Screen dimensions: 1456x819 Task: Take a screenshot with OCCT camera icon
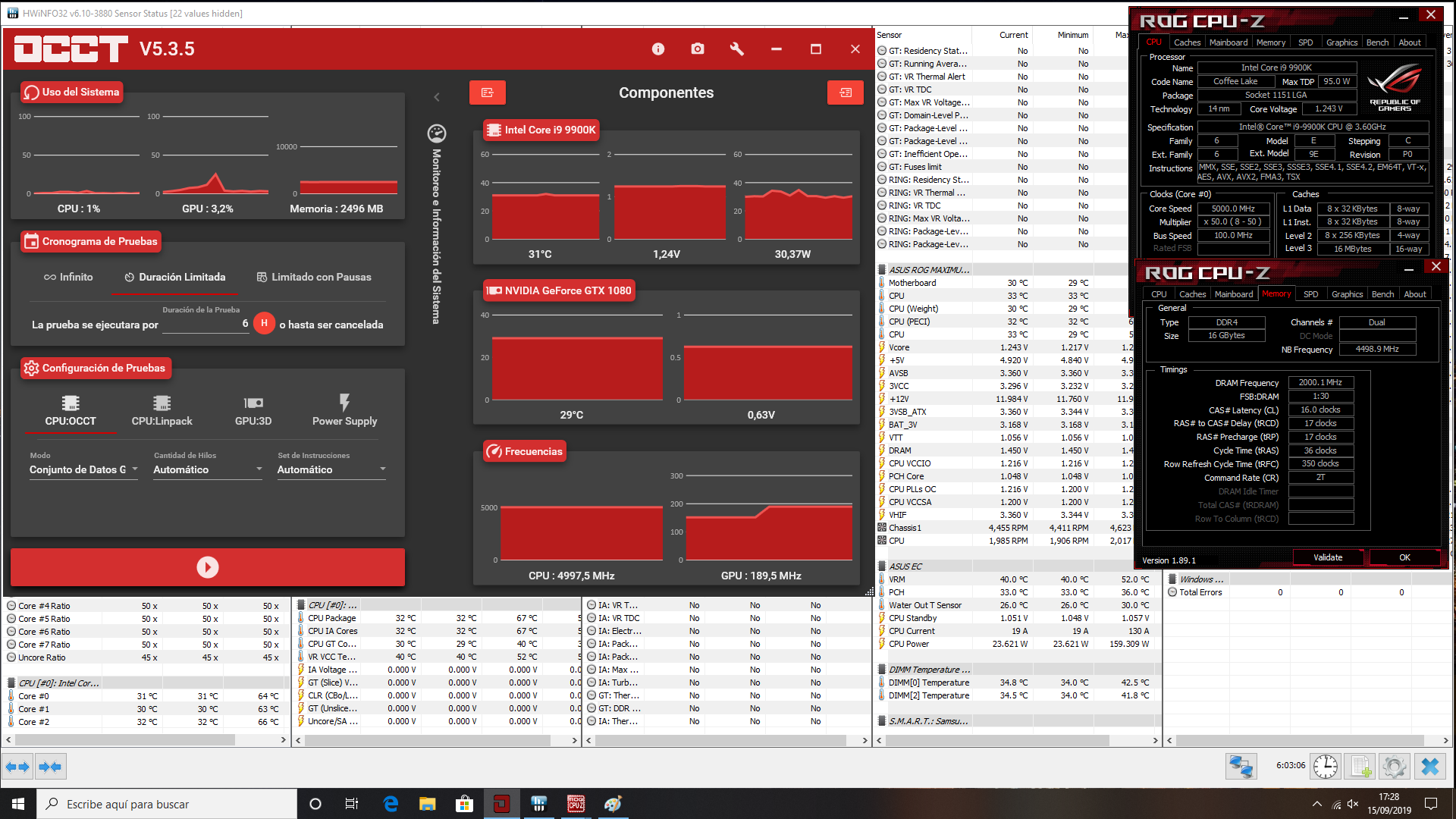tap(698, 49)
